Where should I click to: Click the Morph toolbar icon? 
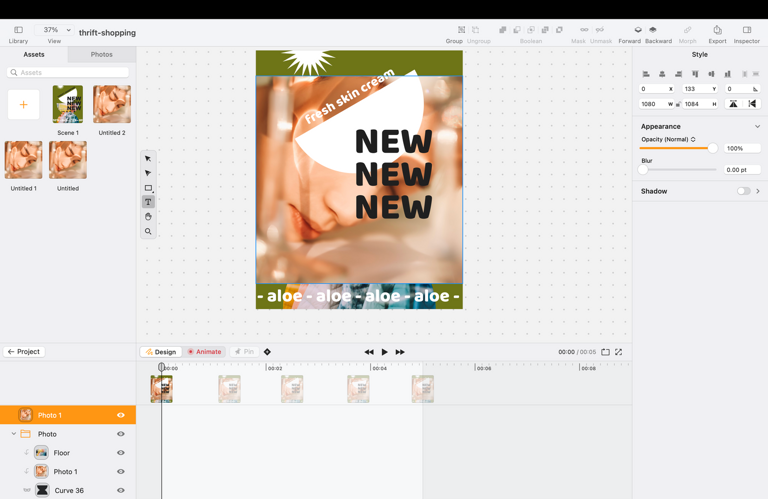[x=688, y=30]
